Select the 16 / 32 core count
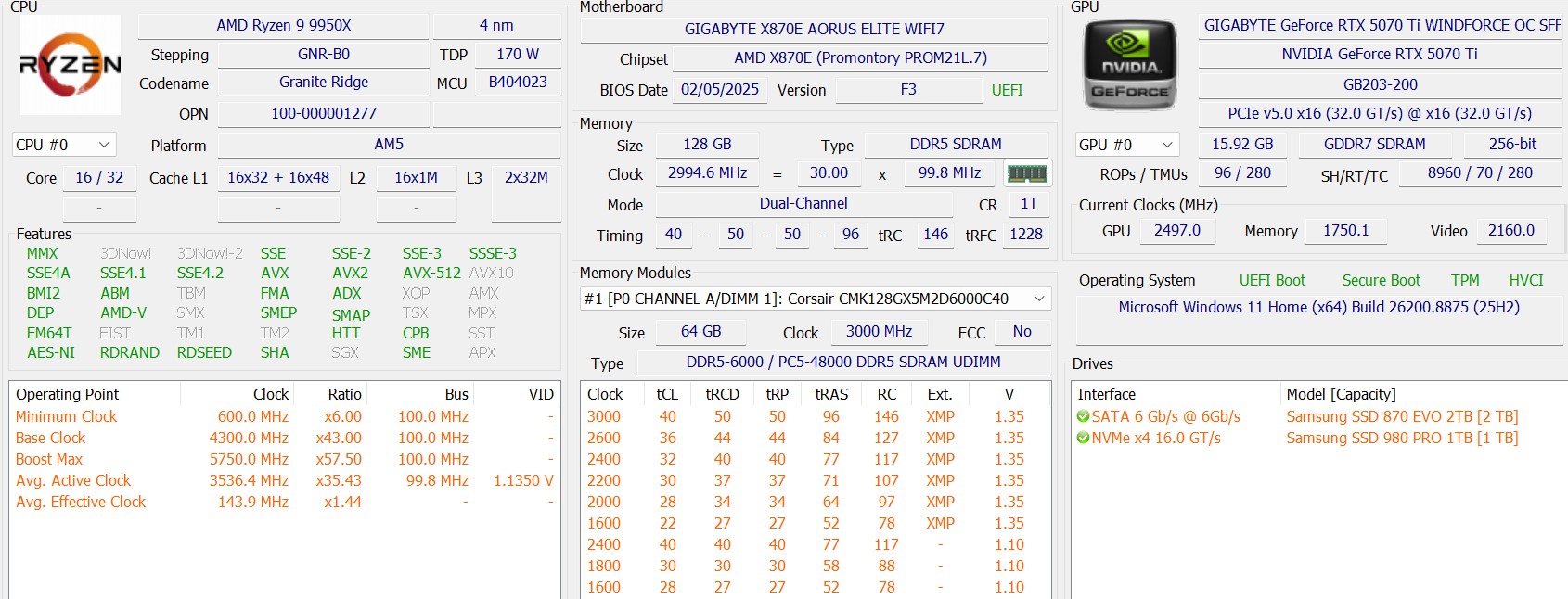This screenshot has width=1568, height=599. pos(99,178)
